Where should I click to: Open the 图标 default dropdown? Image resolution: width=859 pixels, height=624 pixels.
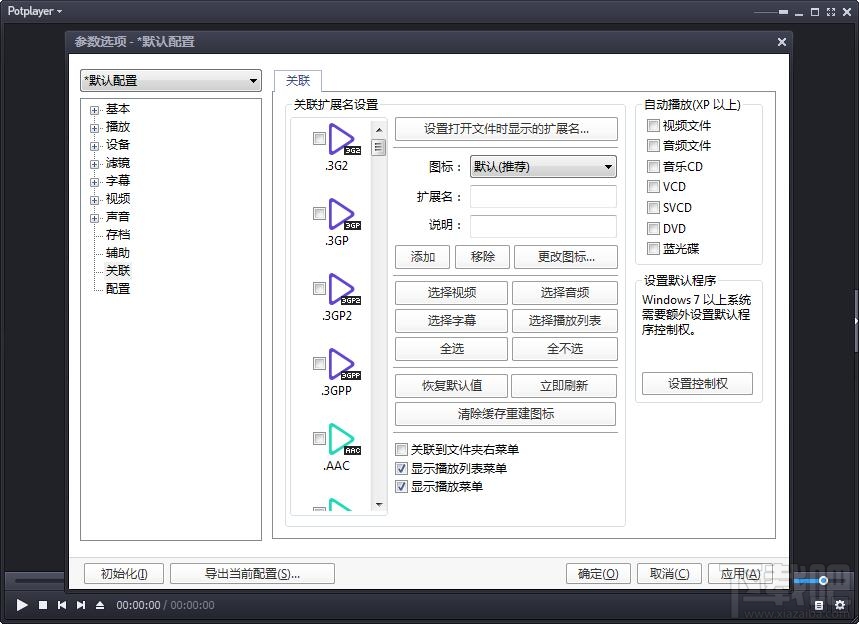click(x=543, y=166)
